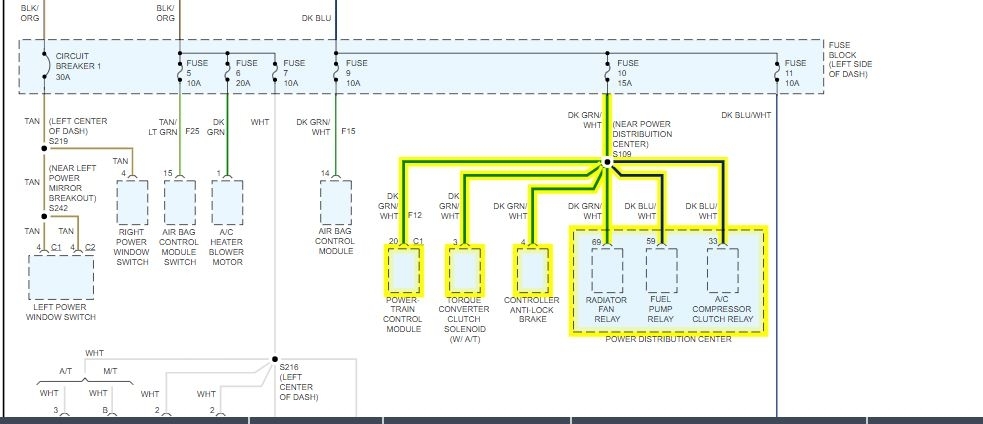Click the 'FUSE 11 10A' label
The width and height of the screenshot is (983, 424).
(x=796, y=72)
